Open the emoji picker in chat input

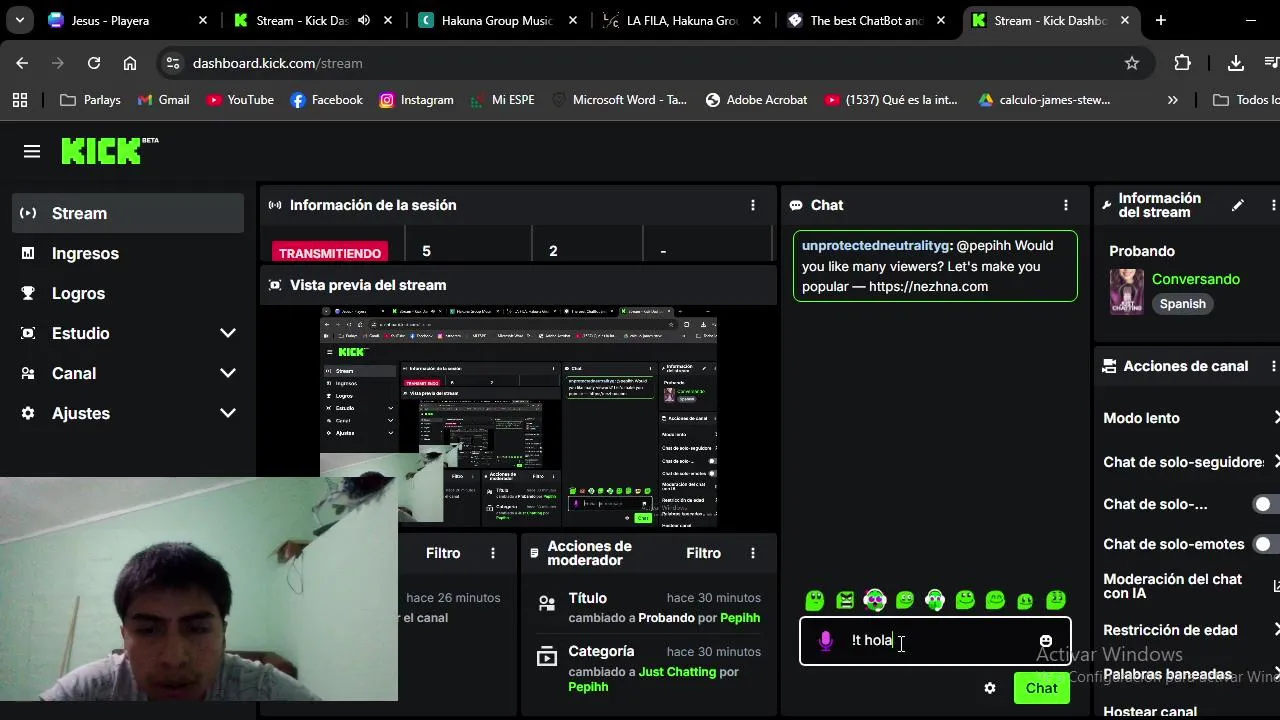[x=1046, y=641]
